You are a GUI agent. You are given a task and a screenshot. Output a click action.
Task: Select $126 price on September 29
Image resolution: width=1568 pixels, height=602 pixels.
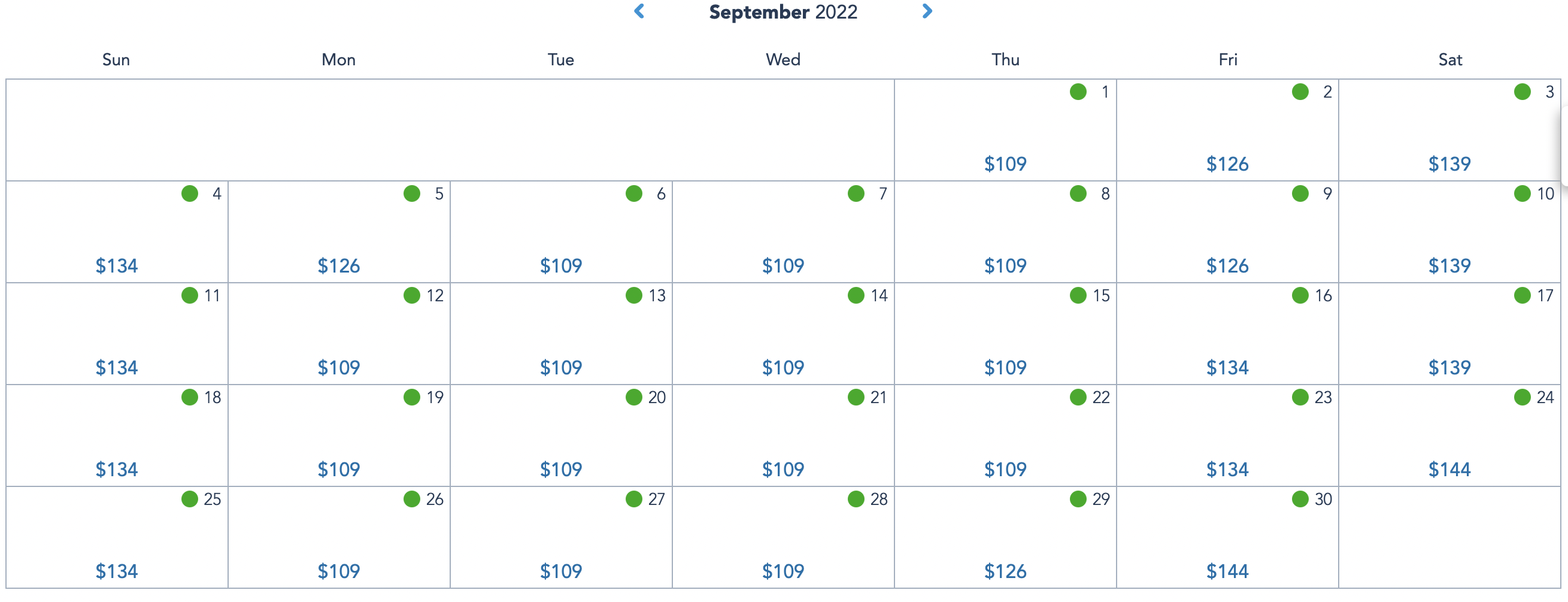[1005, 571]
